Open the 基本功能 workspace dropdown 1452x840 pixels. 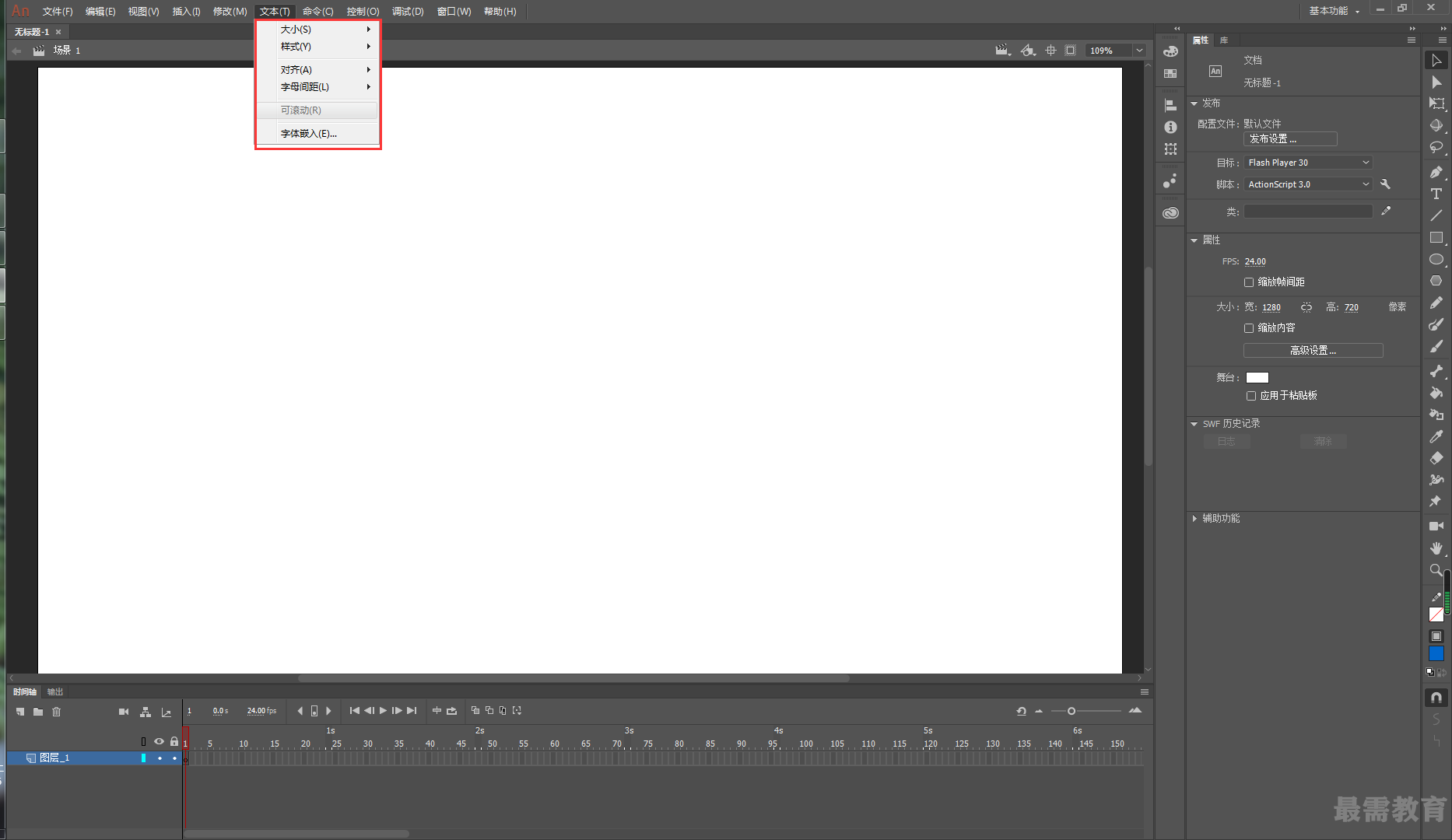tap(1335, 11)
